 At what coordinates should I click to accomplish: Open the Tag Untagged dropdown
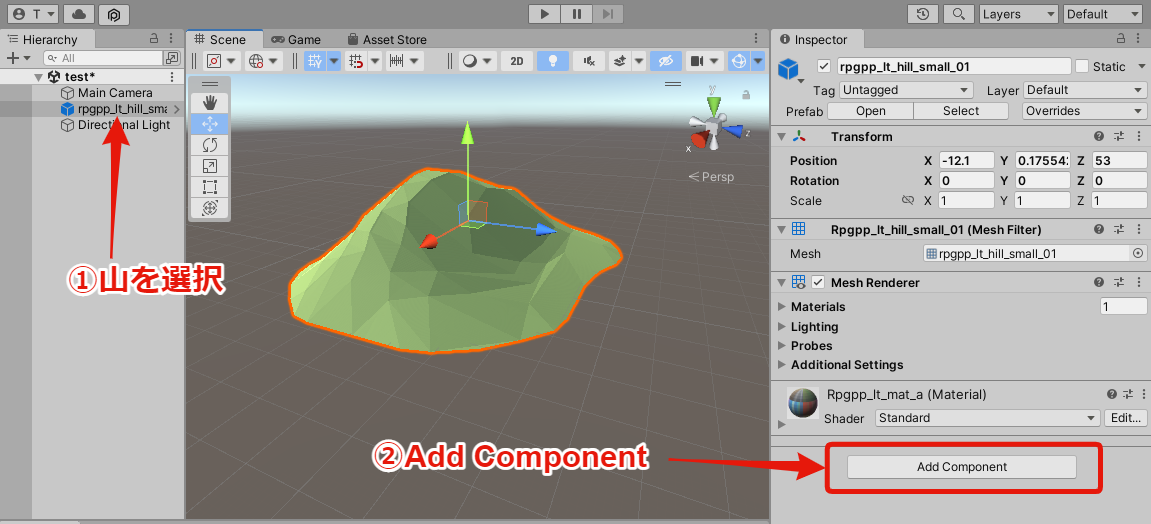point(906,90)
